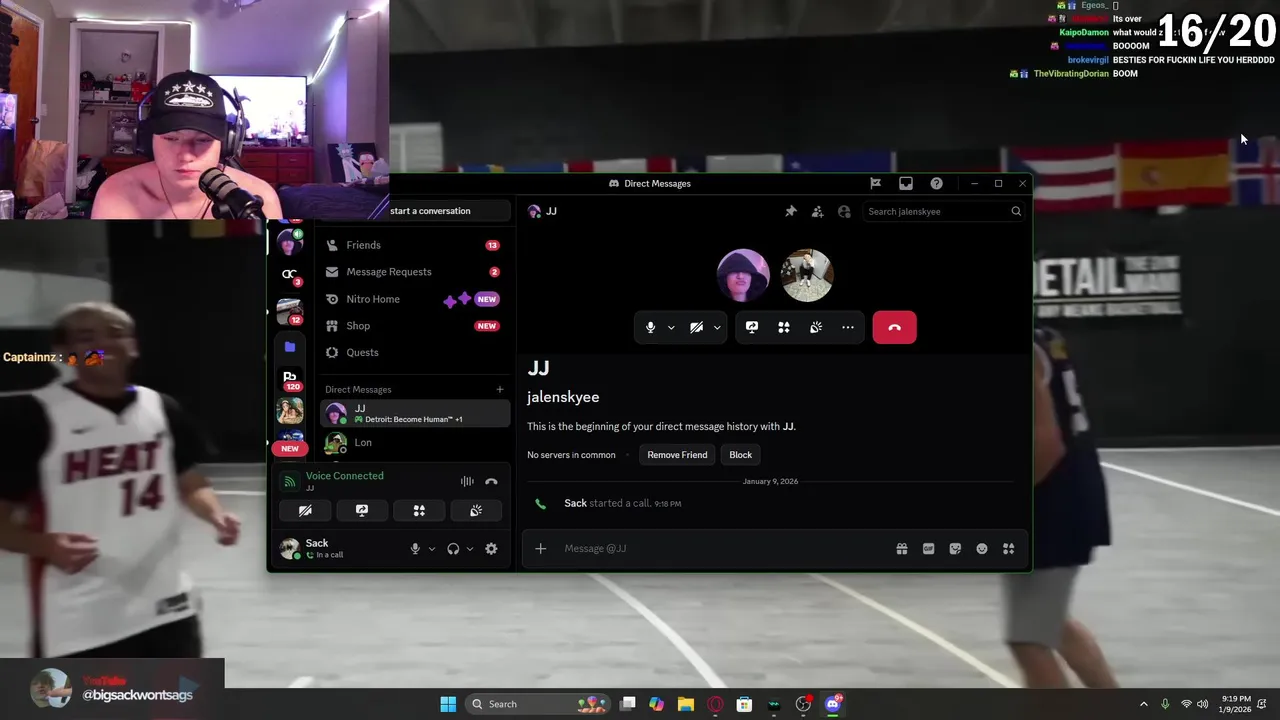
Task: Select the Lon direct message
Action: (x=414, y=442)
